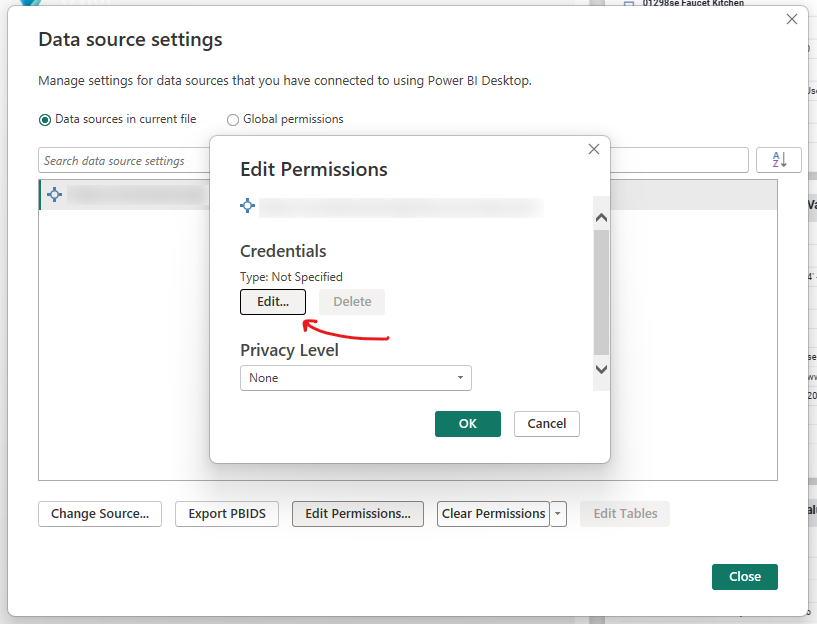817x624 pixels.
Task: Click Edit... under Credentials
Action: coord(273,302)
